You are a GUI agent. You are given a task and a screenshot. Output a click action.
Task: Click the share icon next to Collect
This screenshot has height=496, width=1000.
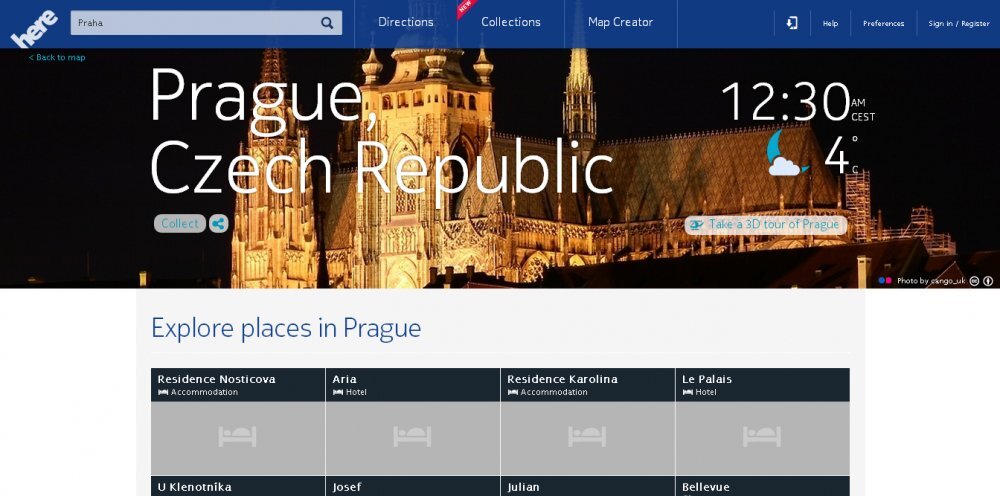[x=218, y=224]
